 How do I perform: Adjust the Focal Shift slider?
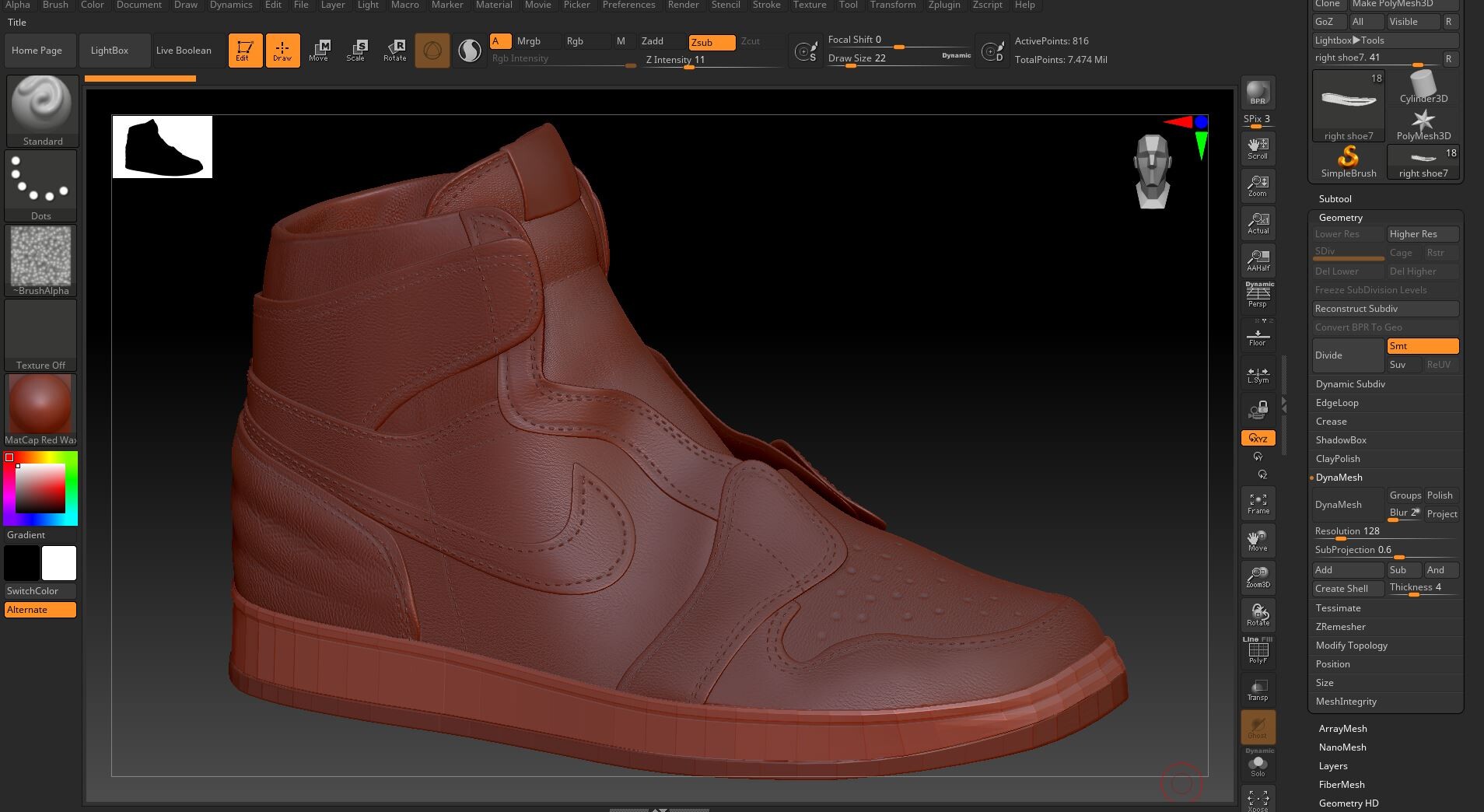(x=899, y=40)
